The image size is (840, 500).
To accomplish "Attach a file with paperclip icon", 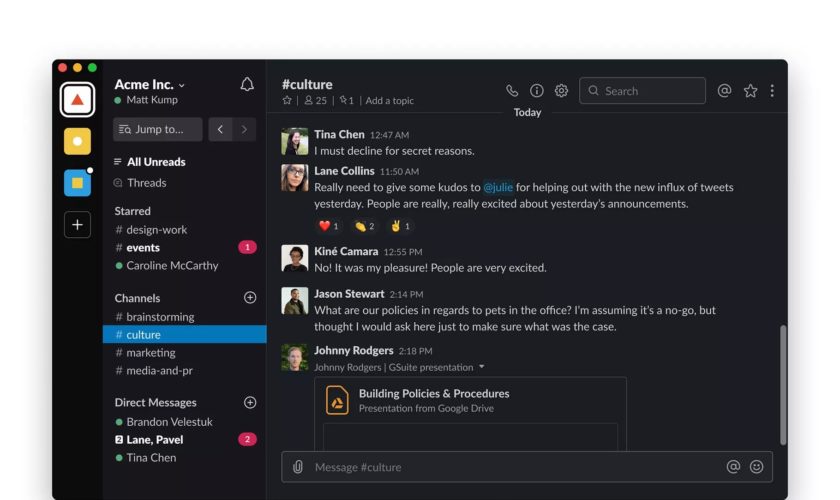I will tap(298, 467).
